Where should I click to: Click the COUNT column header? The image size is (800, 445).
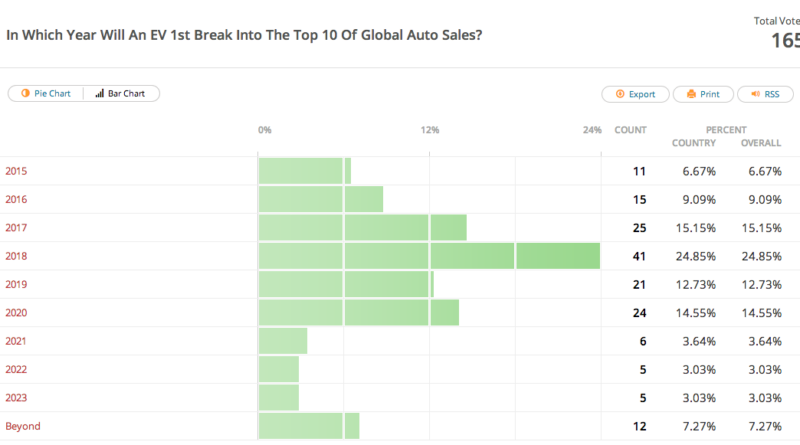coord(630,130)
